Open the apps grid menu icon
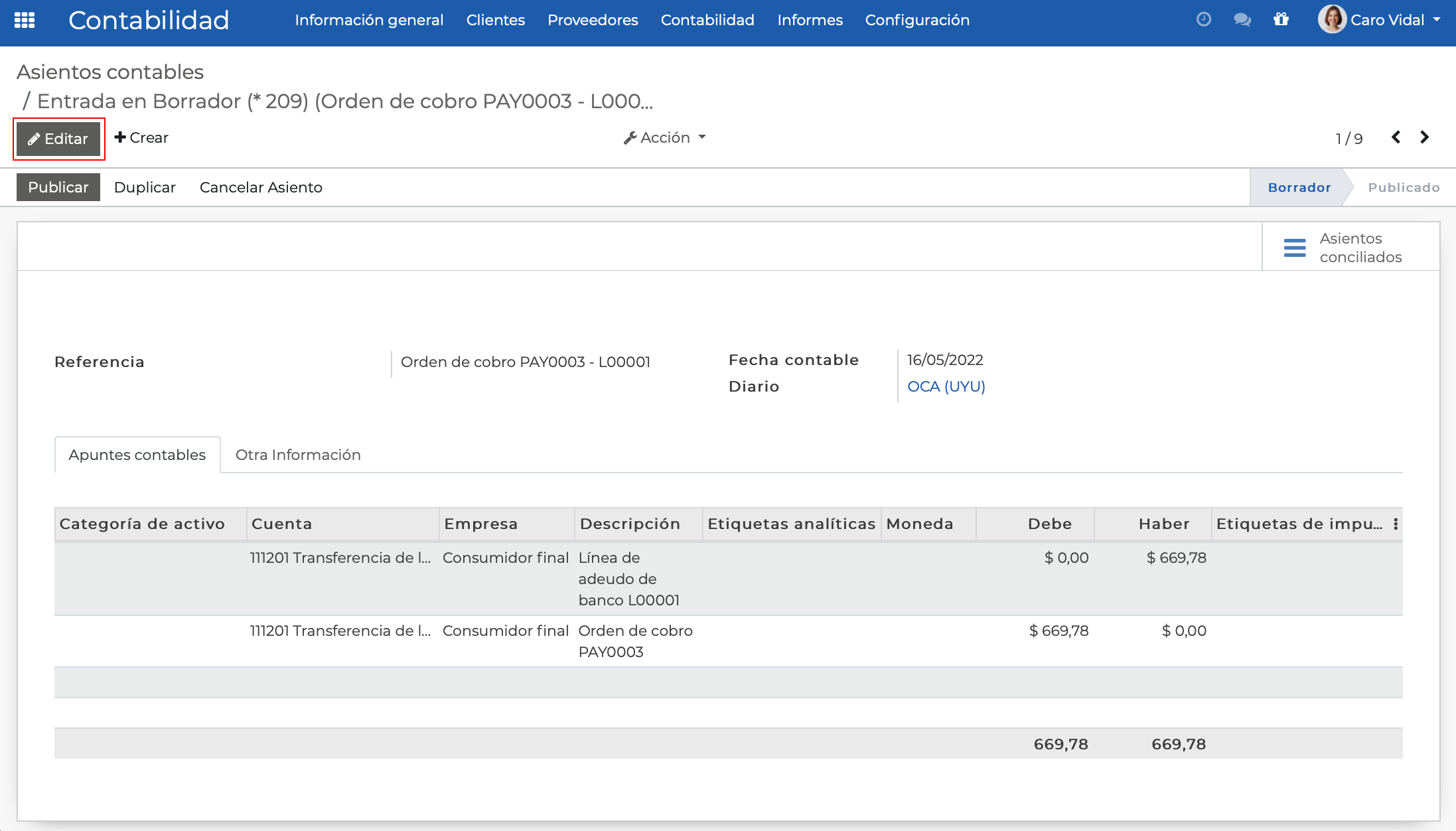 [x=25, y=20]
